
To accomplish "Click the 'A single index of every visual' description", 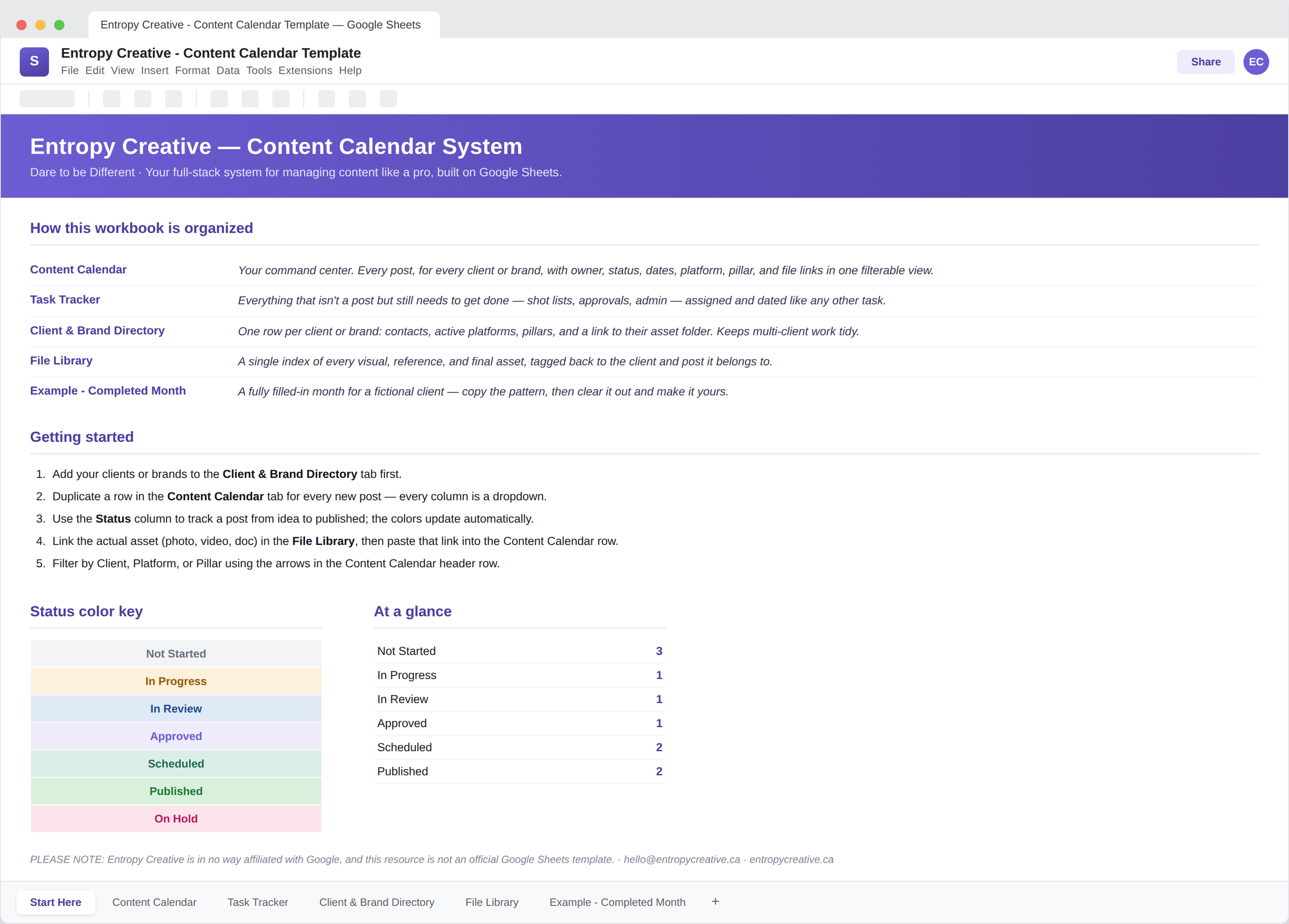I will pos(505,361).
